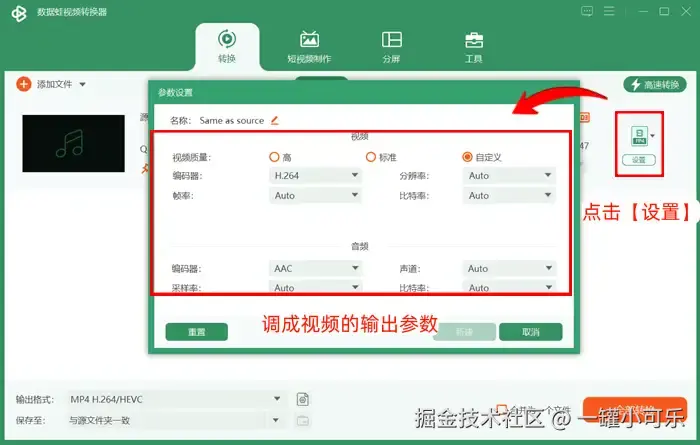This screenshot has height=445, width=700.
Task: Click the orange plus add-file icon
Action: tap(24, 84)
